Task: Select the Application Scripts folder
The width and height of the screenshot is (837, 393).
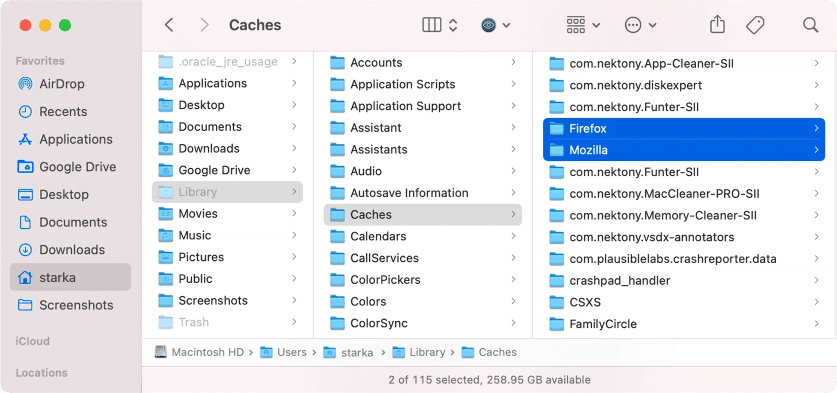Action: click(x=423, y=84)
